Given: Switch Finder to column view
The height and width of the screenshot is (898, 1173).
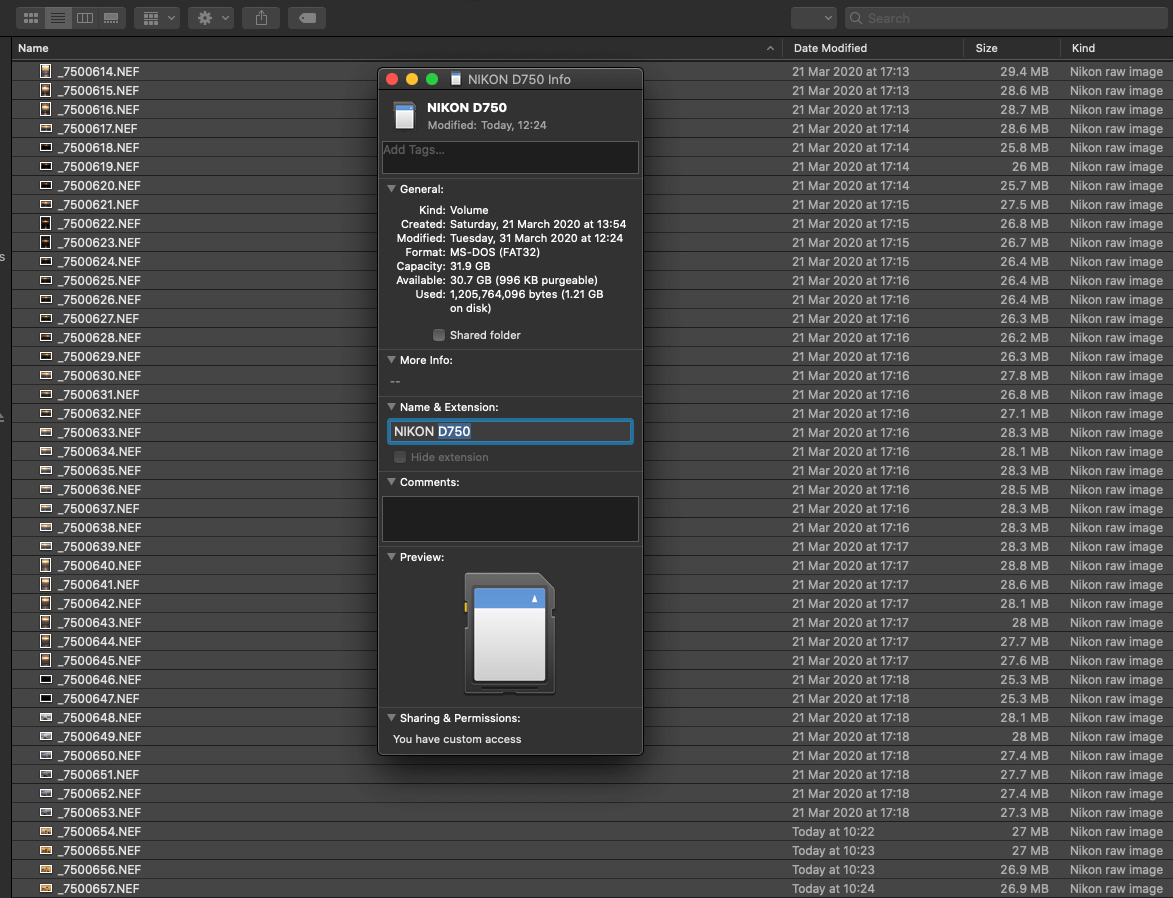Looking at the screenshot, I should click(85, 18).
